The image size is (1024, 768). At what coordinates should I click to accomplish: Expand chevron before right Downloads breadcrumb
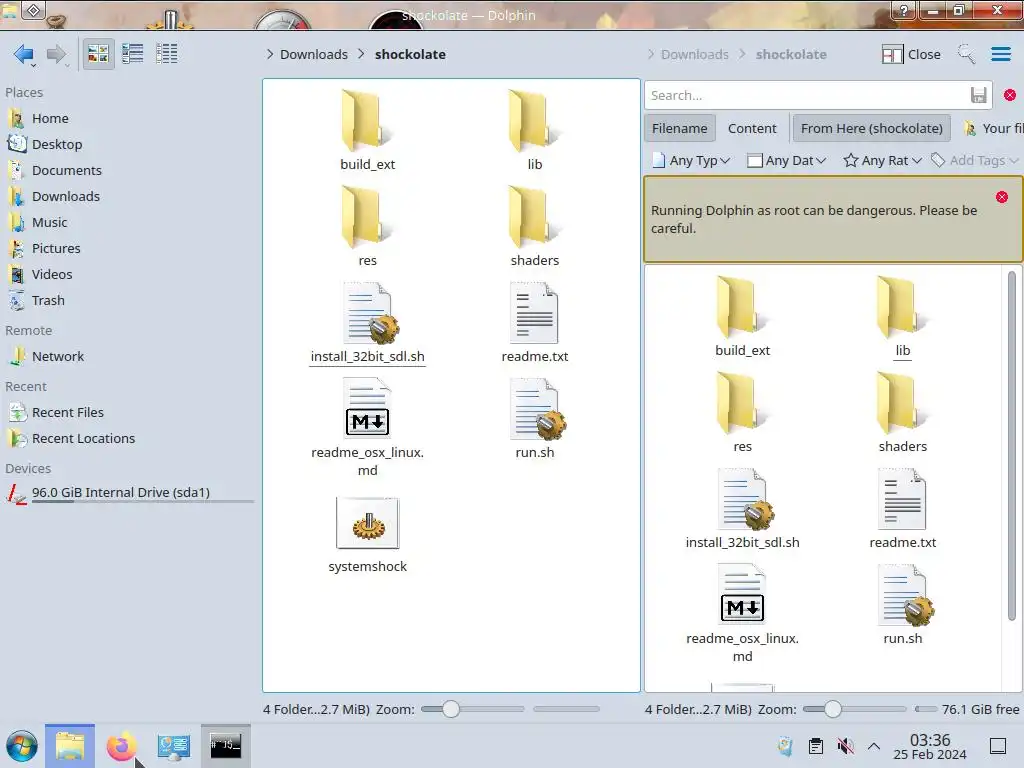650,54
